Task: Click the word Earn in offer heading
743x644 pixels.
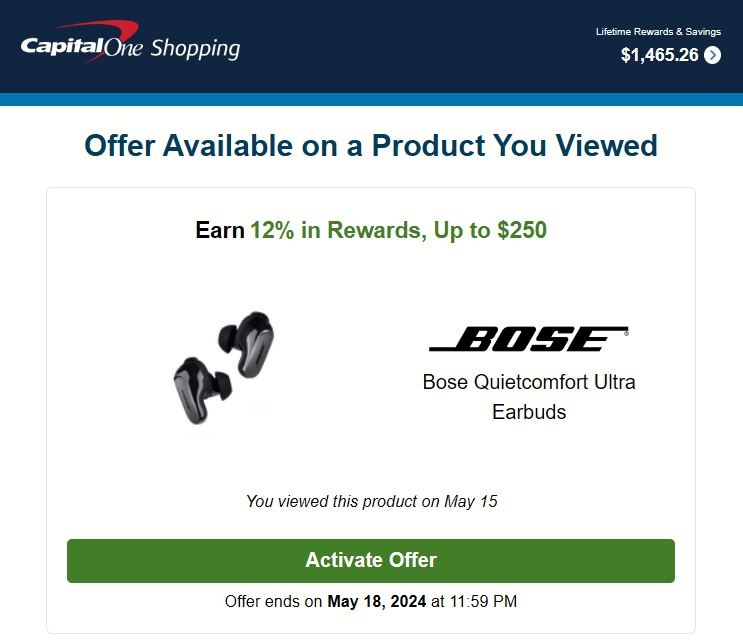Action: (220, 230)
